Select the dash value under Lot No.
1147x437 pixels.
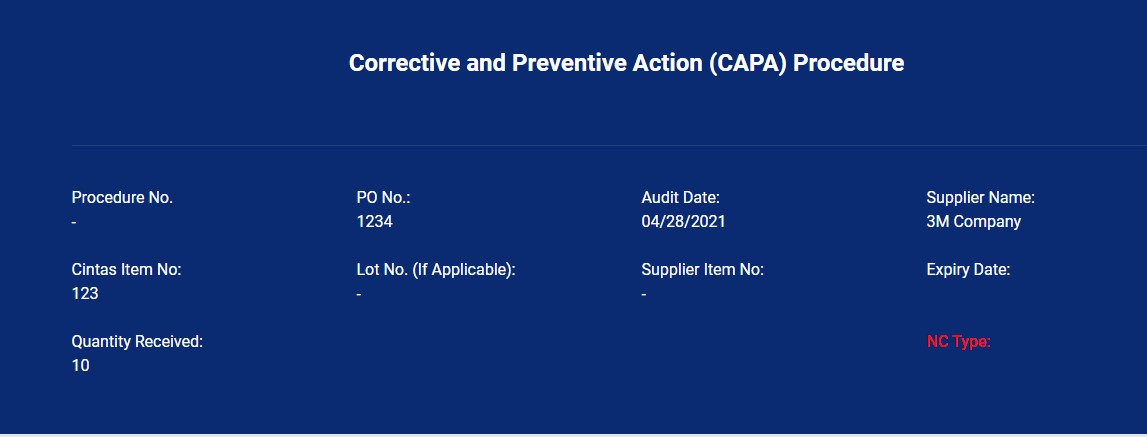coord(359,294)
